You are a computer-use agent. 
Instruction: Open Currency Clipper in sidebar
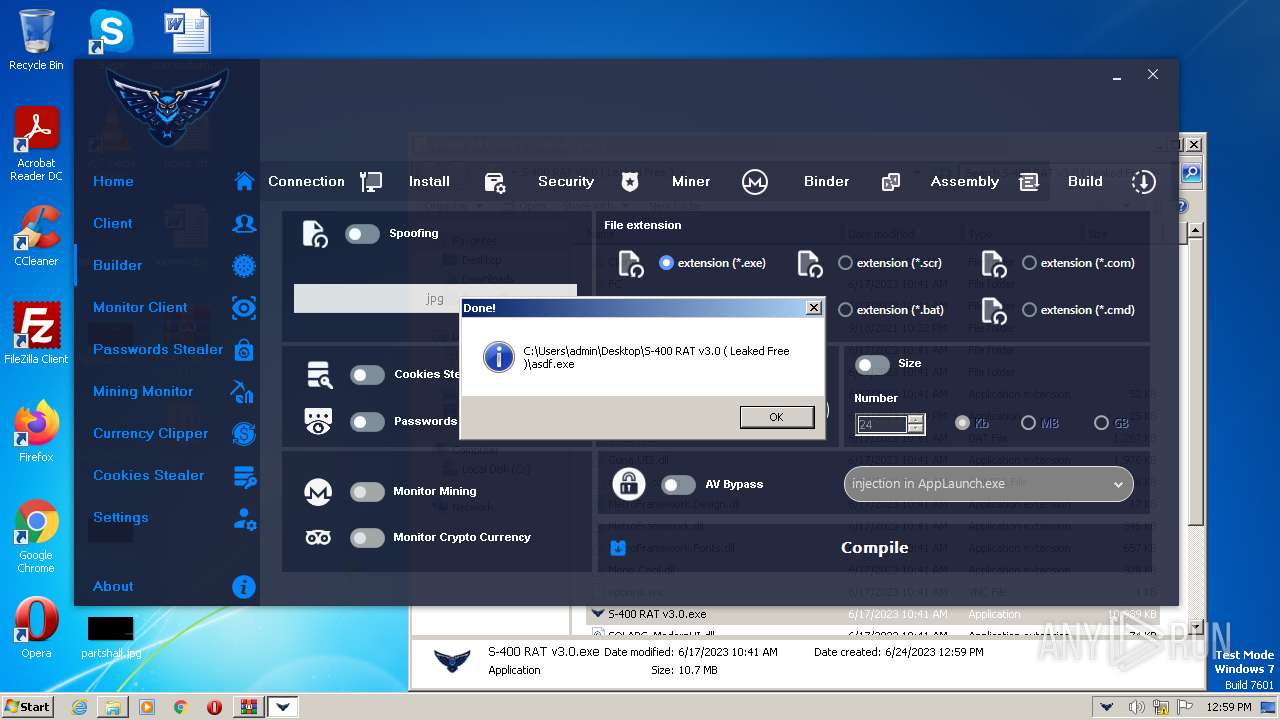[x=151, y=433]
